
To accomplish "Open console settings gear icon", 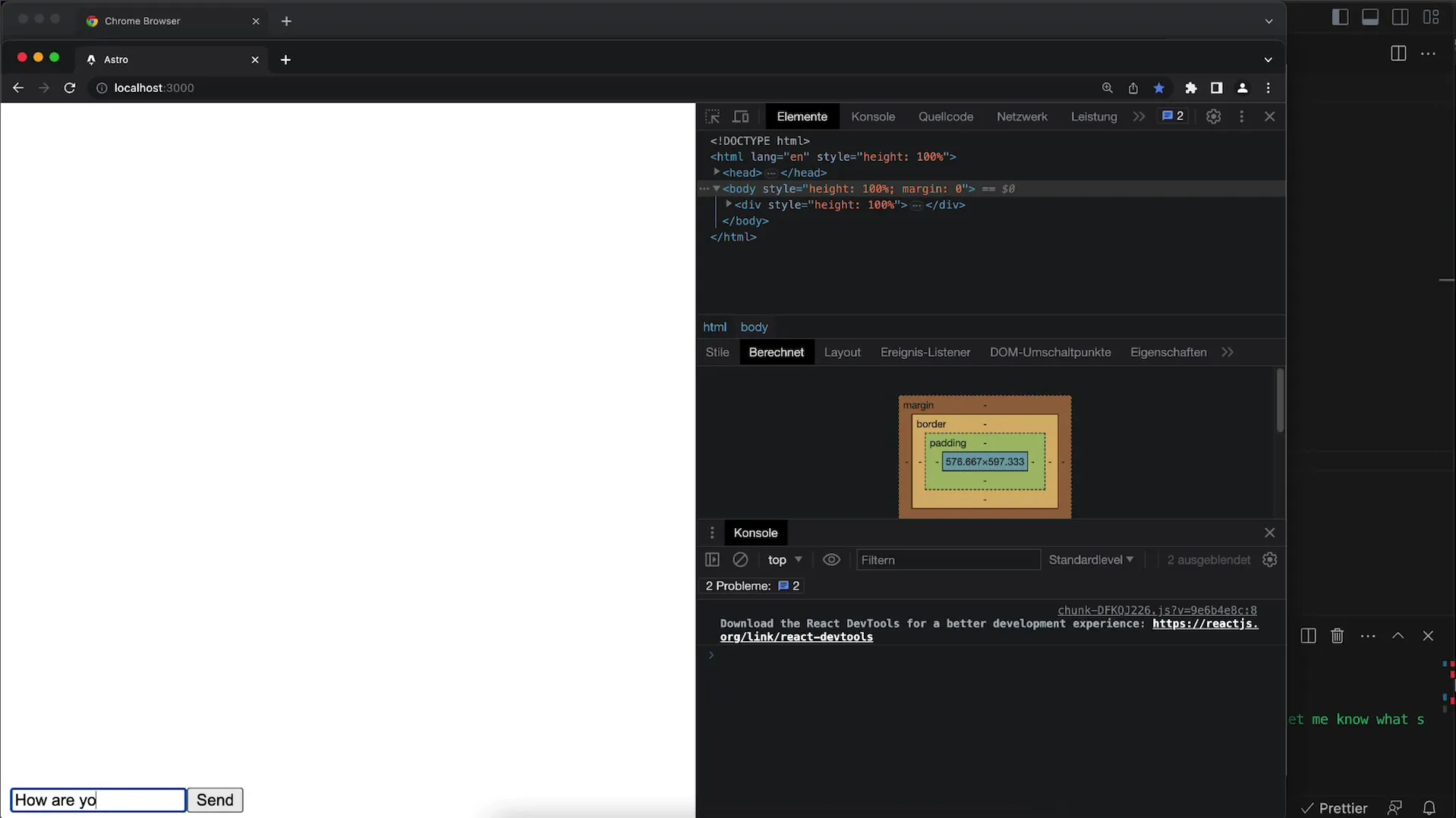I will point(1270,560).
